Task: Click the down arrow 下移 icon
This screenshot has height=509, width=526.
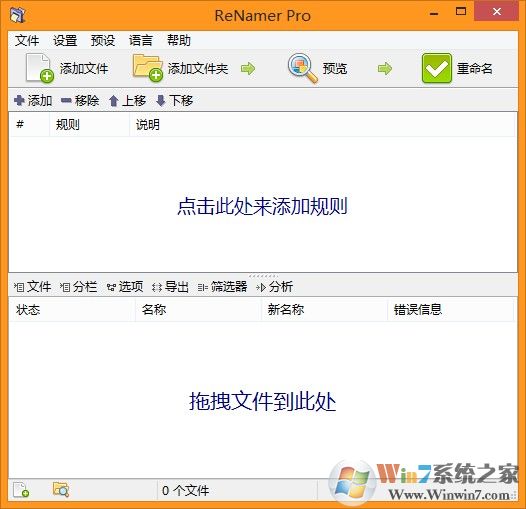Action: click(161, 100)
